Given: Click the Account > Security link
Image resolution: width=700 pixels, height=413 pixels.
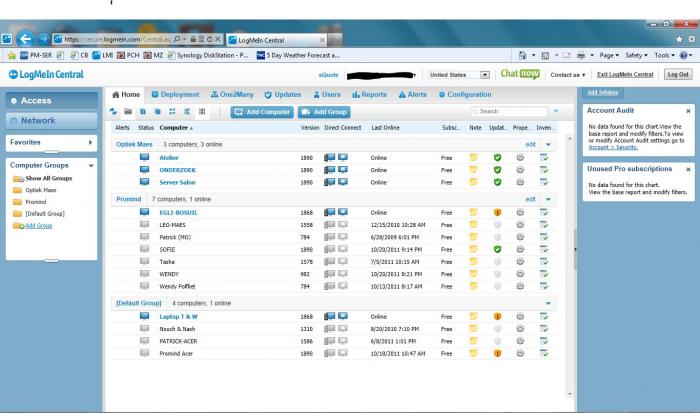Looking at the screenshot, I should click(x=612, y=147).
